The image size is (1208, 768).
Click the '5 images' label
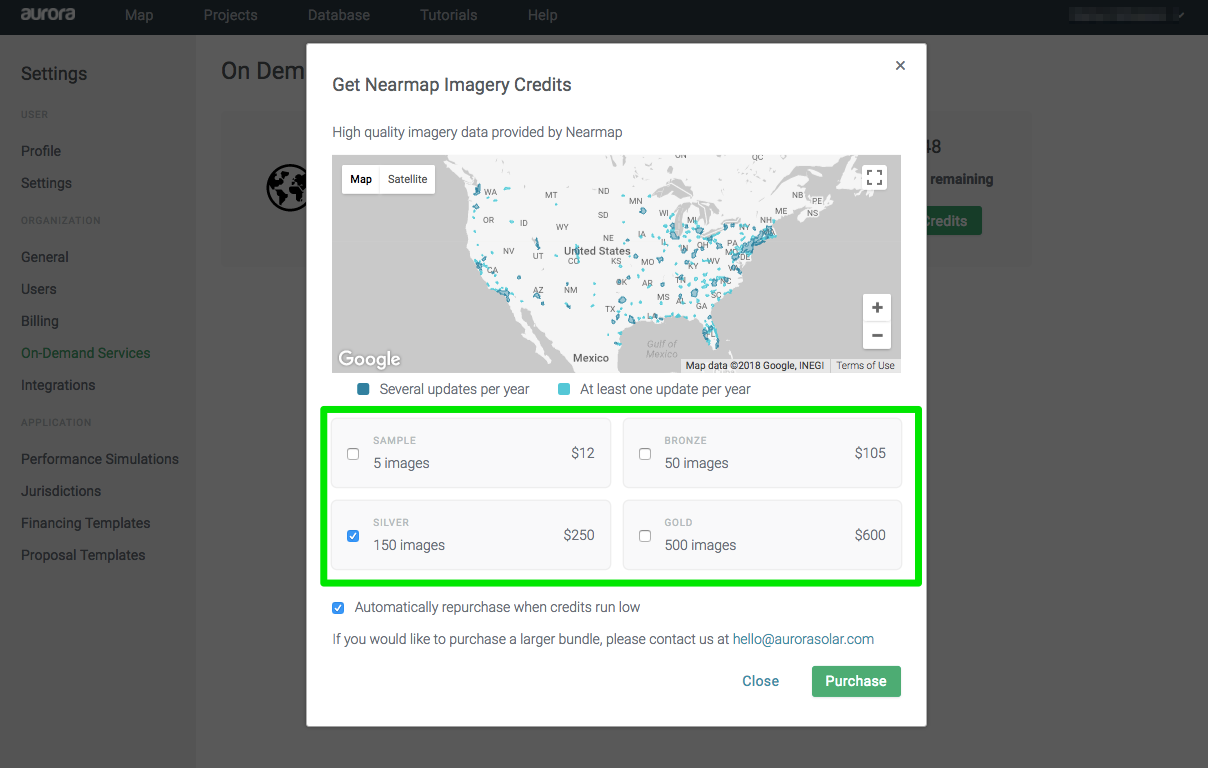coord(401,463)
